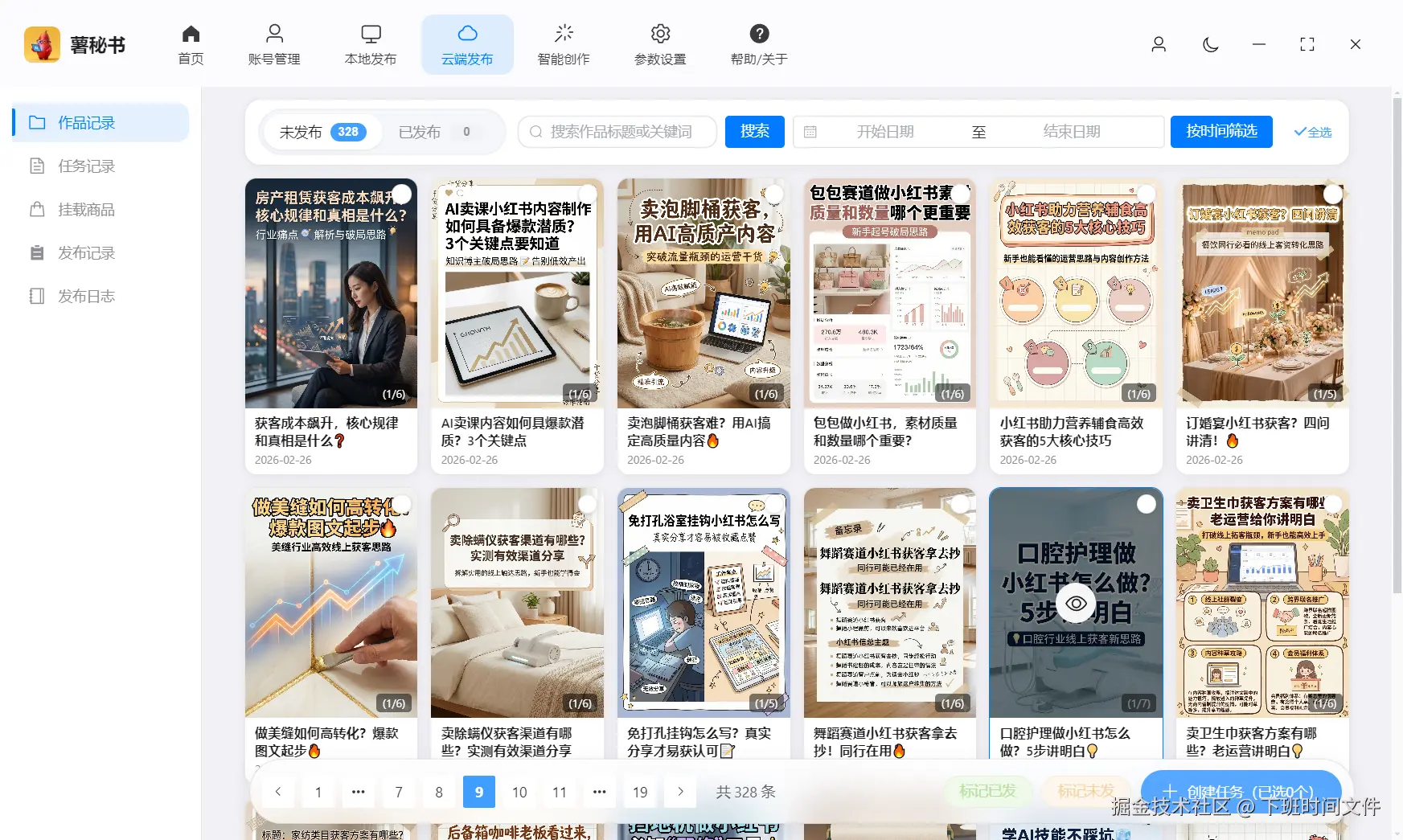Switch to 本地发布 local publishing

click(370, 44)
